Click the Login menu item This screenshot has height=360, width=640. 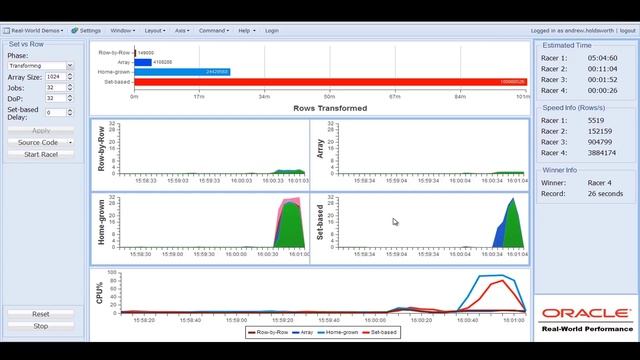(x=272, y=31)
